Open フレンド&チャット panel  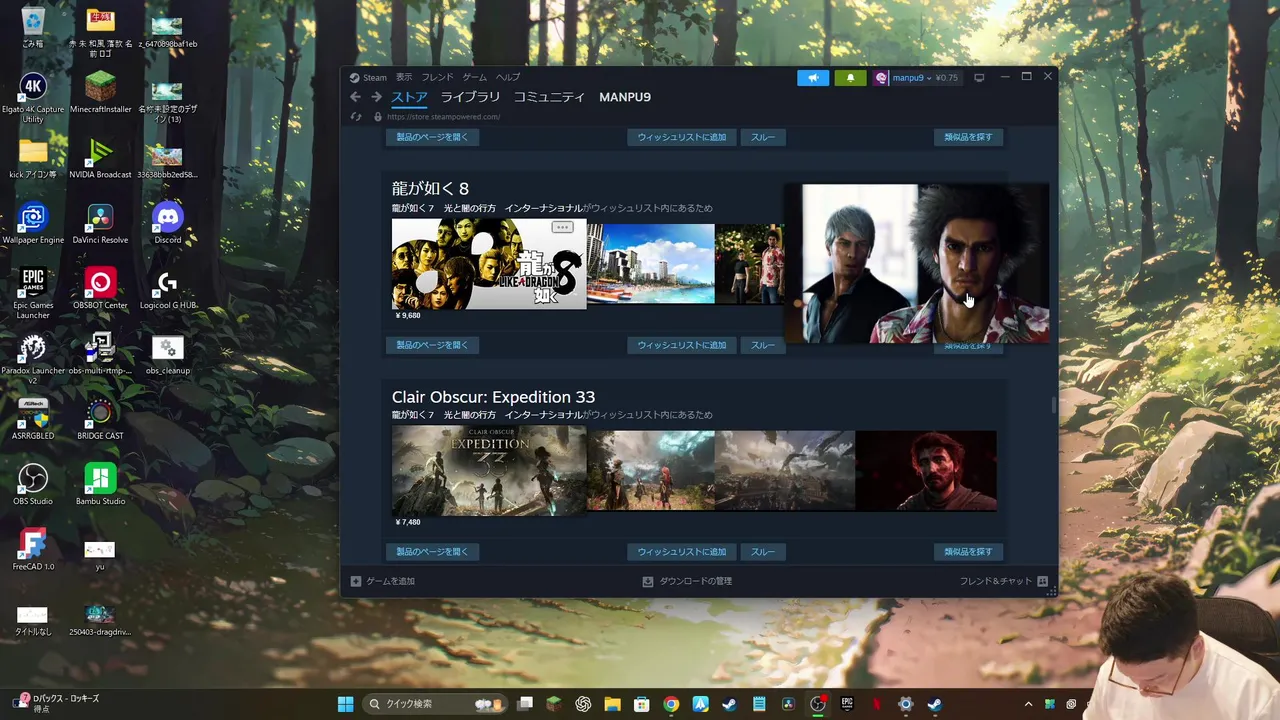(x=1003, y=581)
